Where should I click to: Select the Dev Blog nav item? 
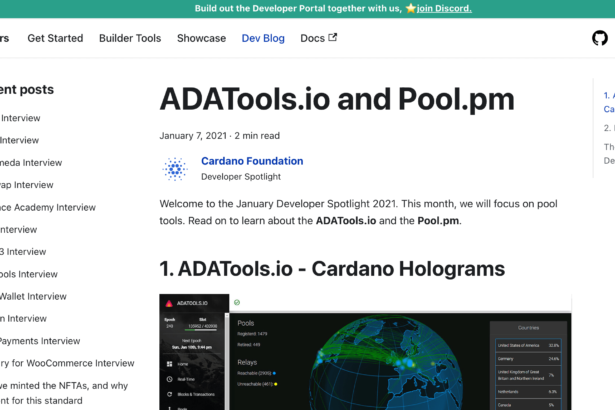263,38
